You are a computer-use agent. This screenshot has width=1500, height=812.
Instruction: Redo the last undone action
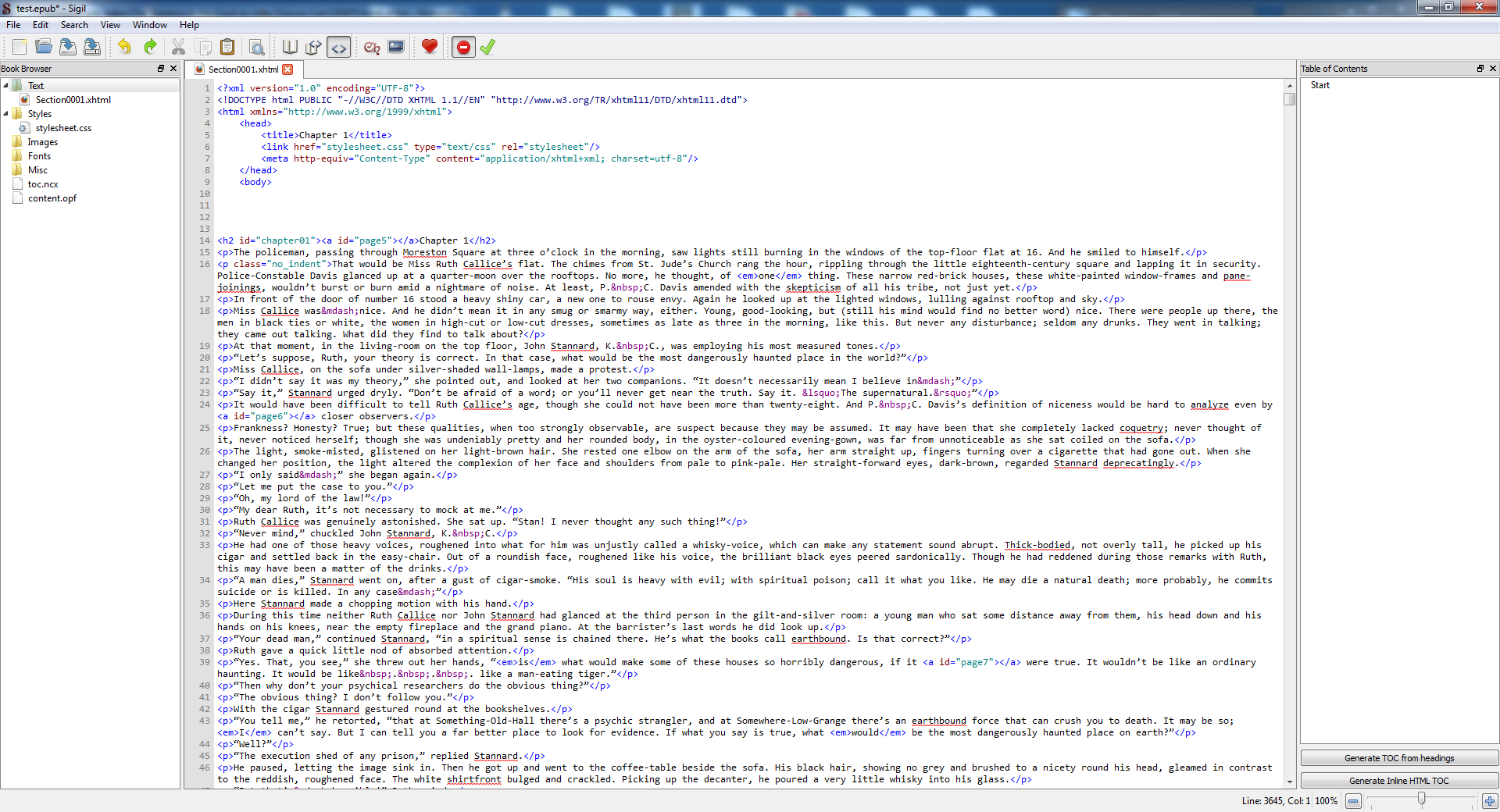click(150, 47)
